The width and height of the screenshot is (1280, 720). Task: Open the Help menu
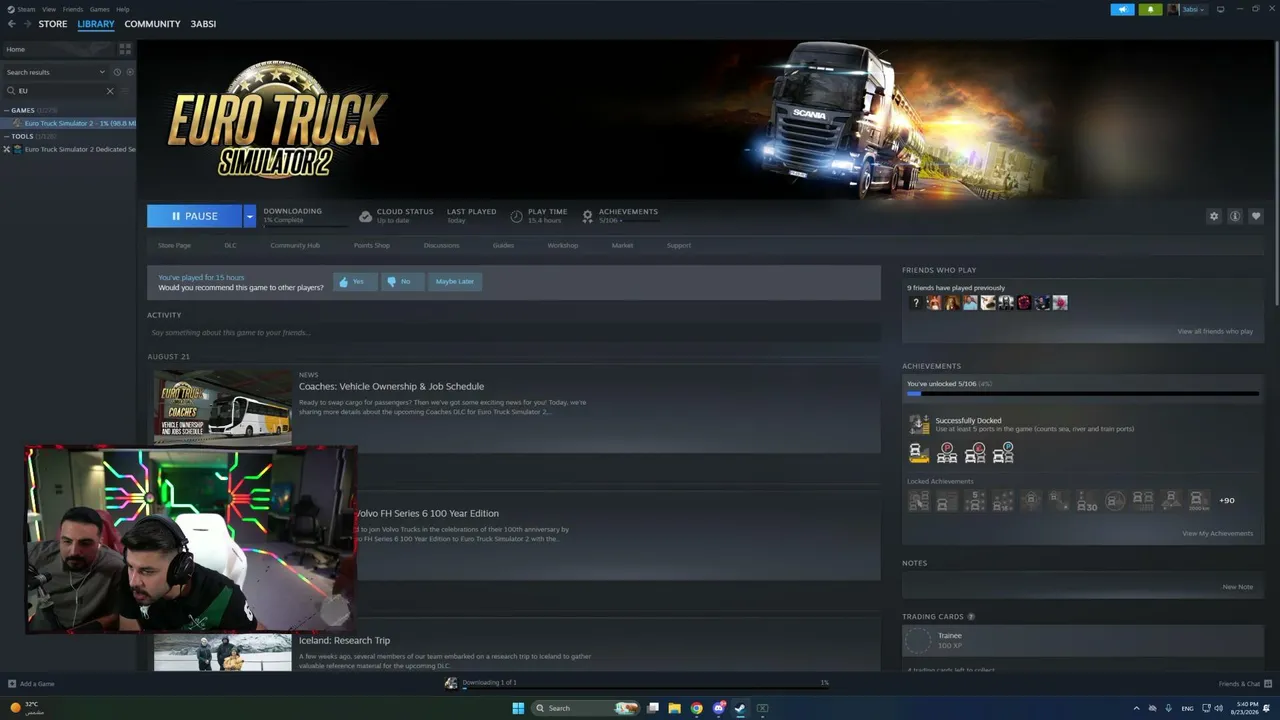click(123, 9)
